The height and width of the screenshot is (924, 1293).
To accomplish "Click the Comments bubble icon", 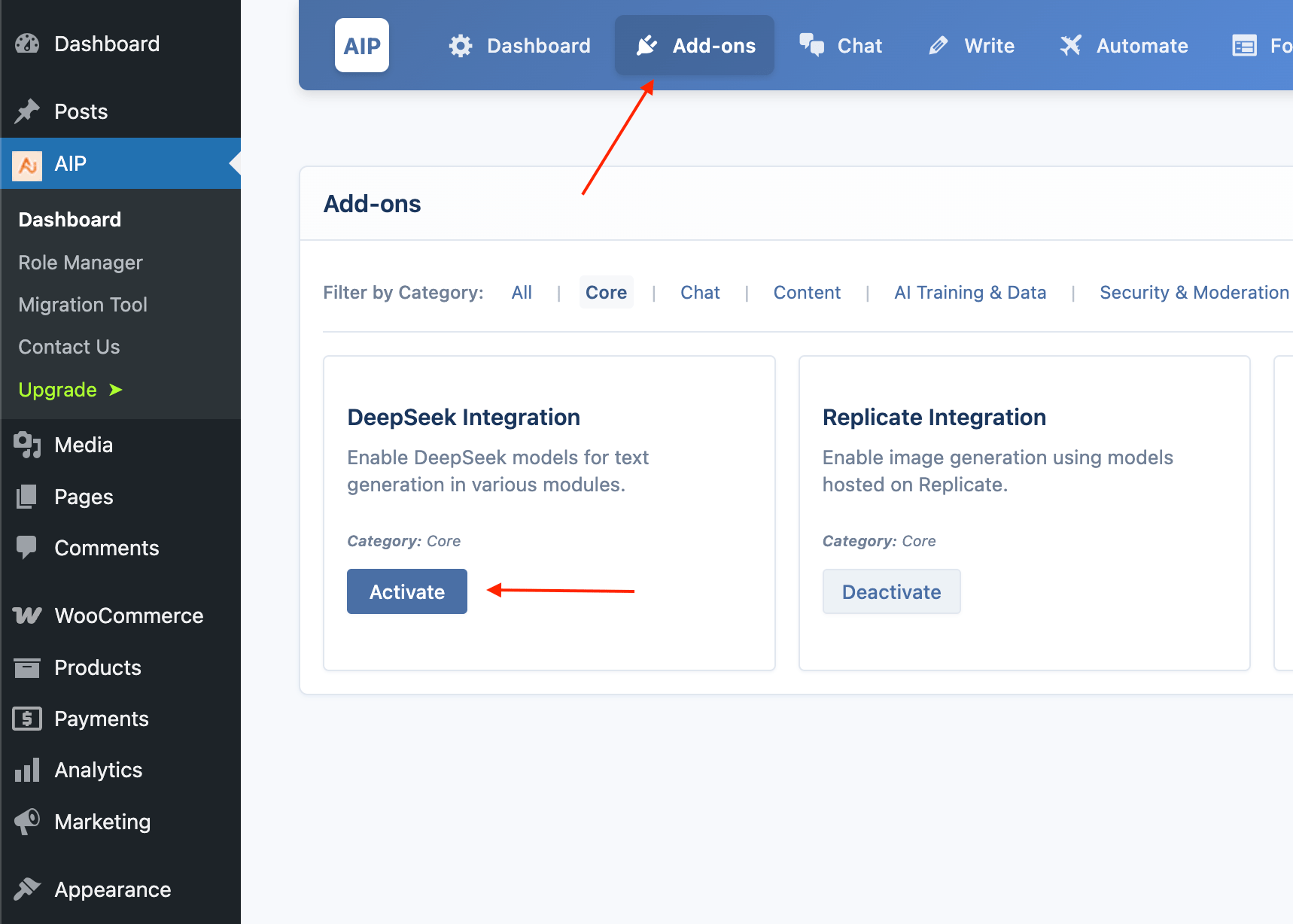I will click(x=27, y=548).
